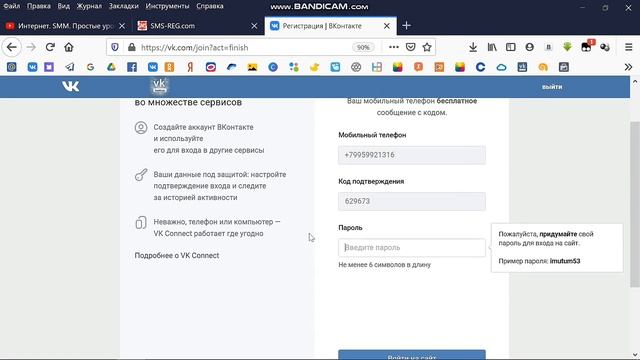Screen dimensions: 640x360
Task: Open the Правка menu
Action: pos(39,6)
